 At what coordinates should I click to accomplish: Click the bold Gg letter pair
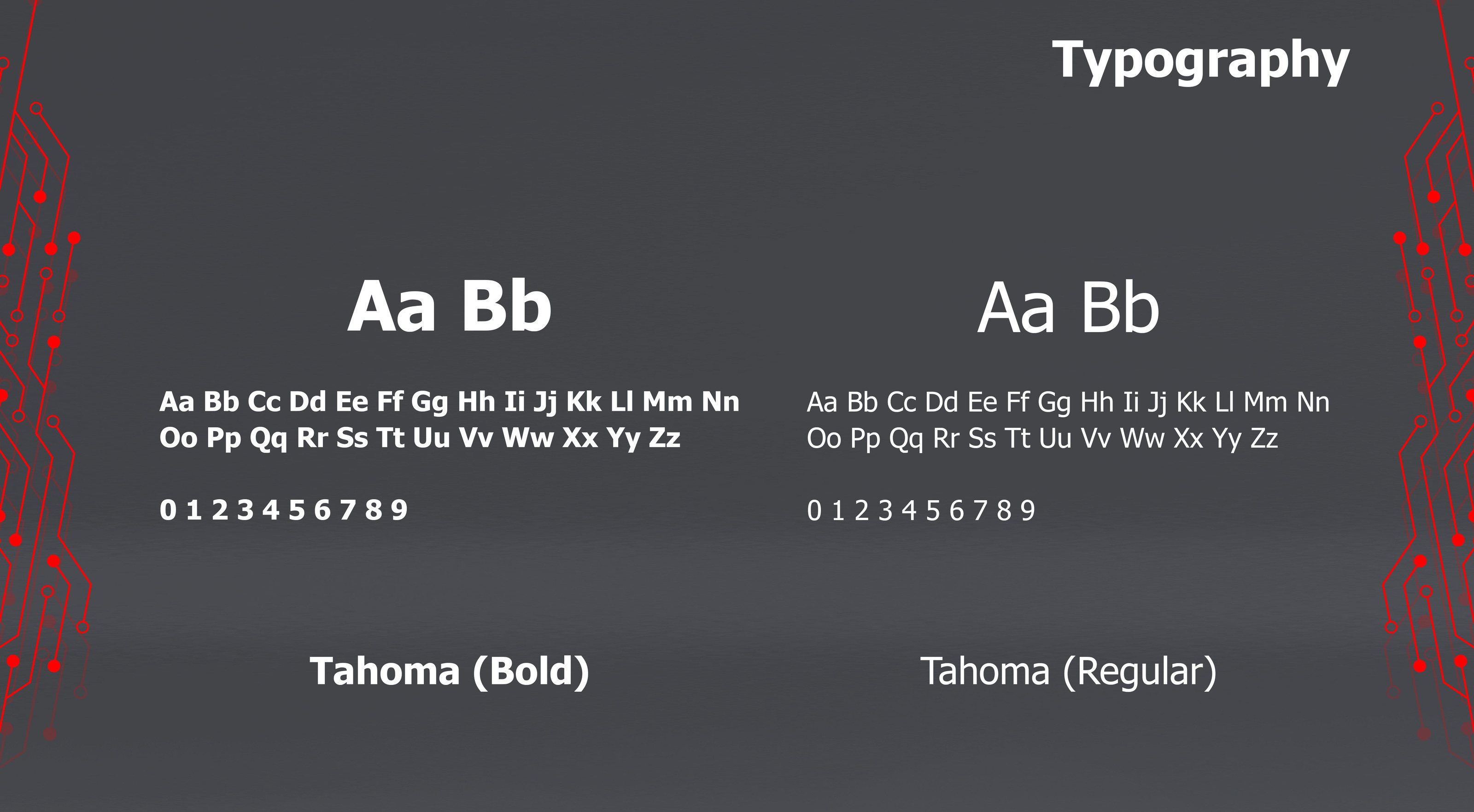pos(429,402)
